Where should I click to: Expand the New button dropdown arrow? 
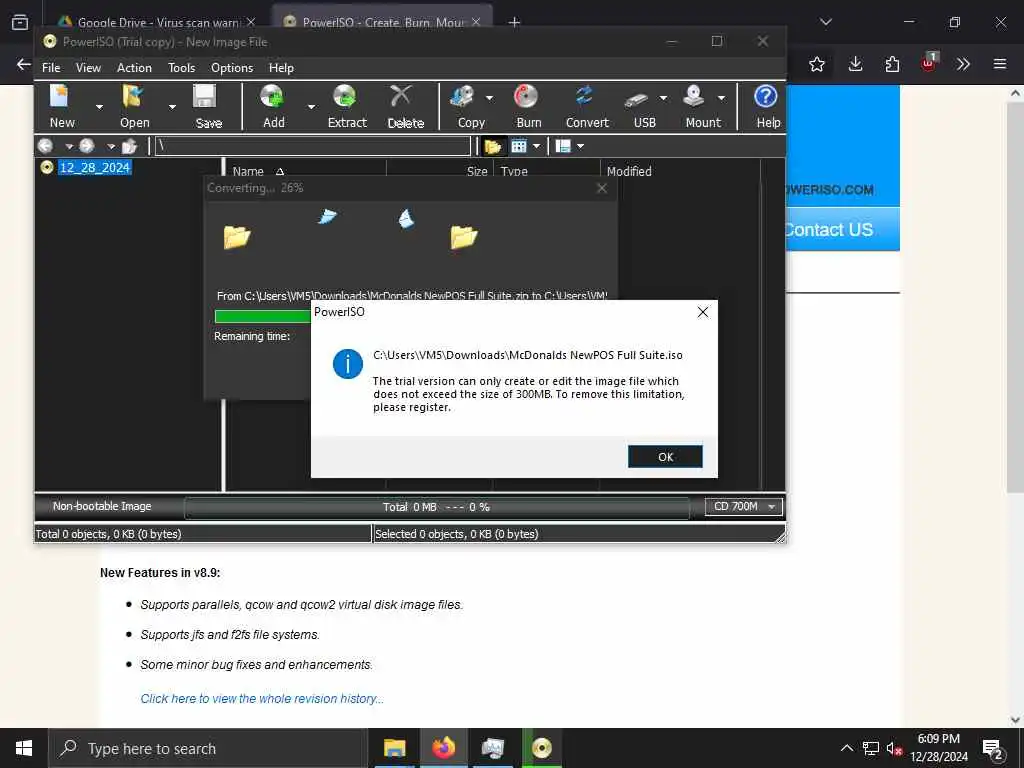tap(99, 107)
